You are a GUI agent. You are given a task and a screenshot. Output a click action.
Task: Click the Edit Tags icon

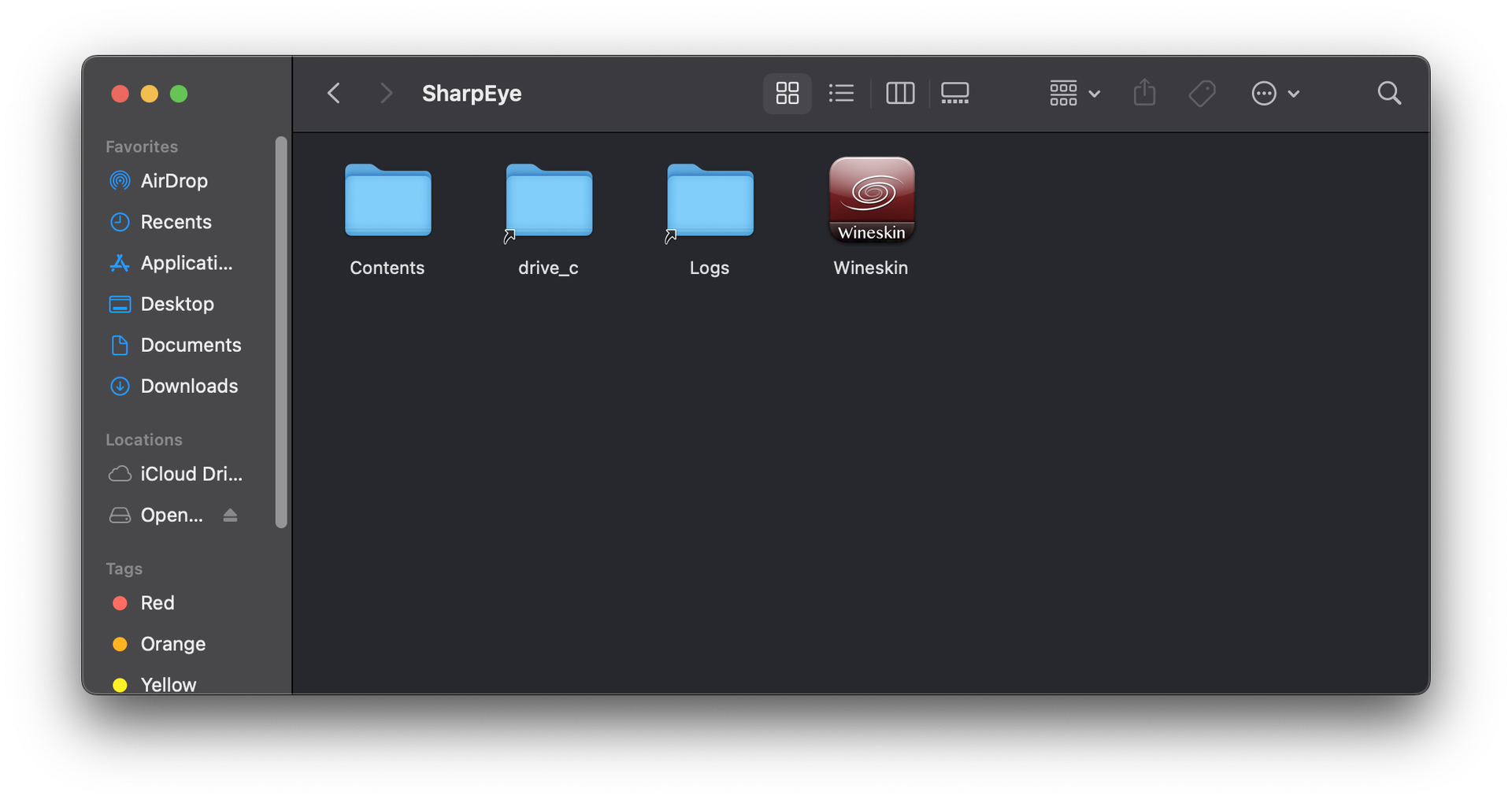(x=1202, y=94)
